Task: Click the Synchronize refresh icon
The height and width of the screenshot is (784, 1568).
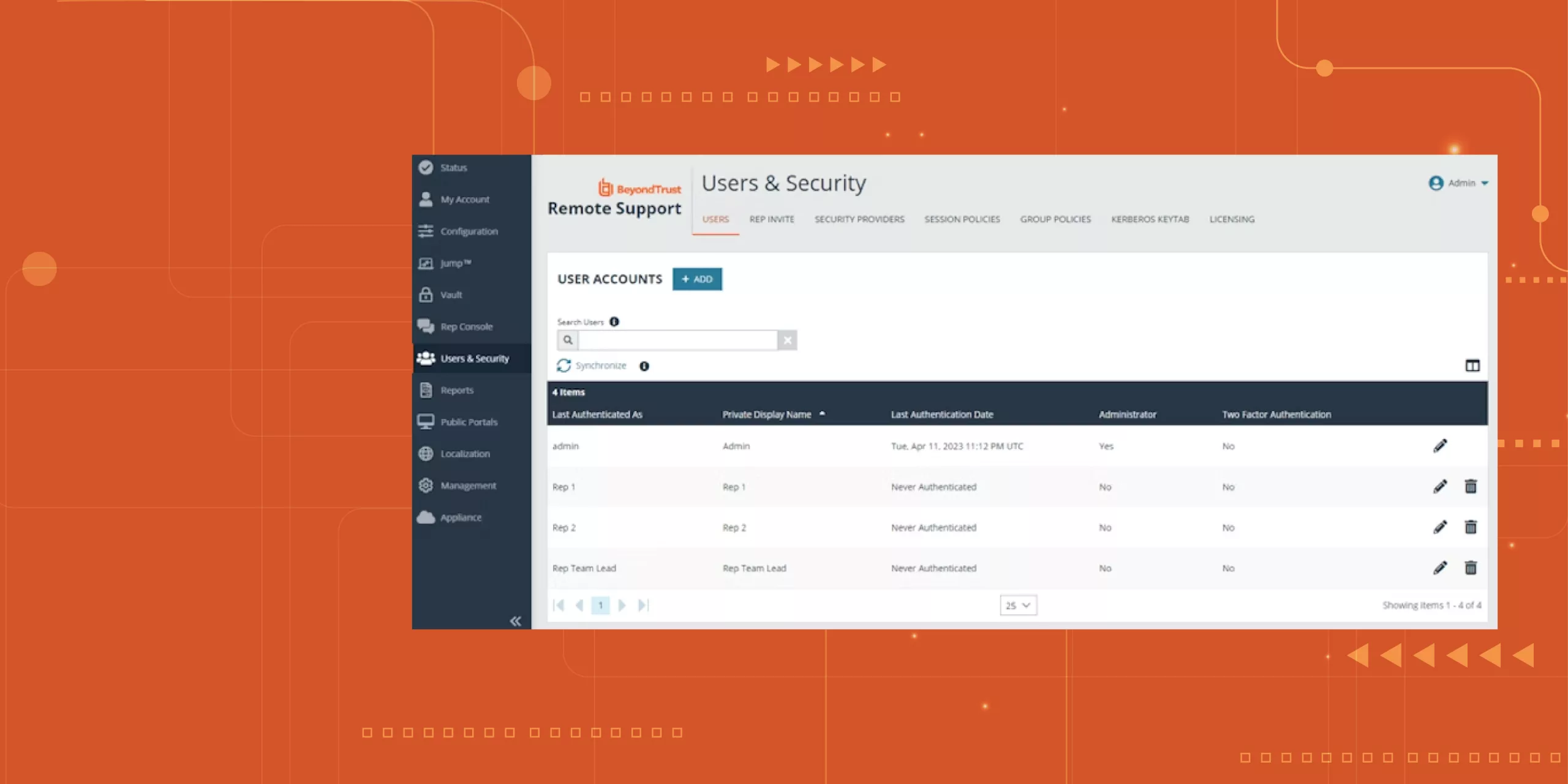Action: click(563, 366)
